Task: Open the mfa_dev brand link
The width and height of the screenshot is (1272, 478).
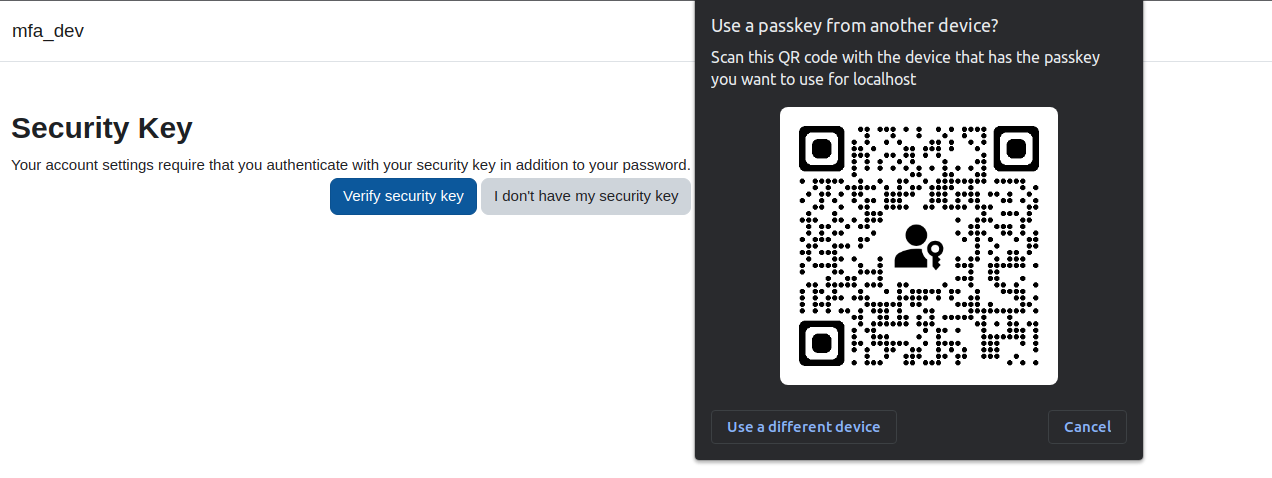Action: [x=48, y=31]
